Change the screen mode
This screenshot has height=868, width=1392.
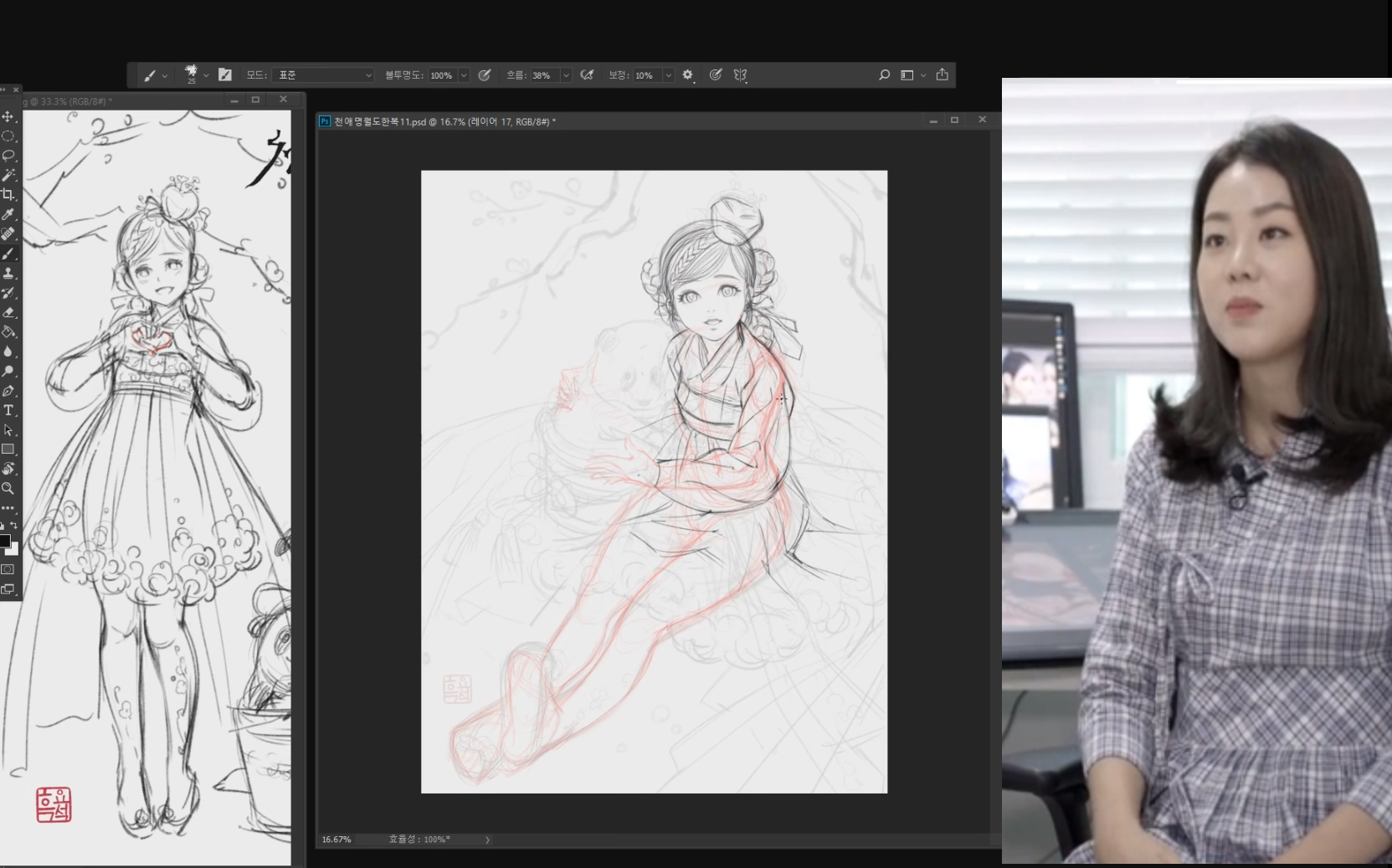[x=8, y=589]
